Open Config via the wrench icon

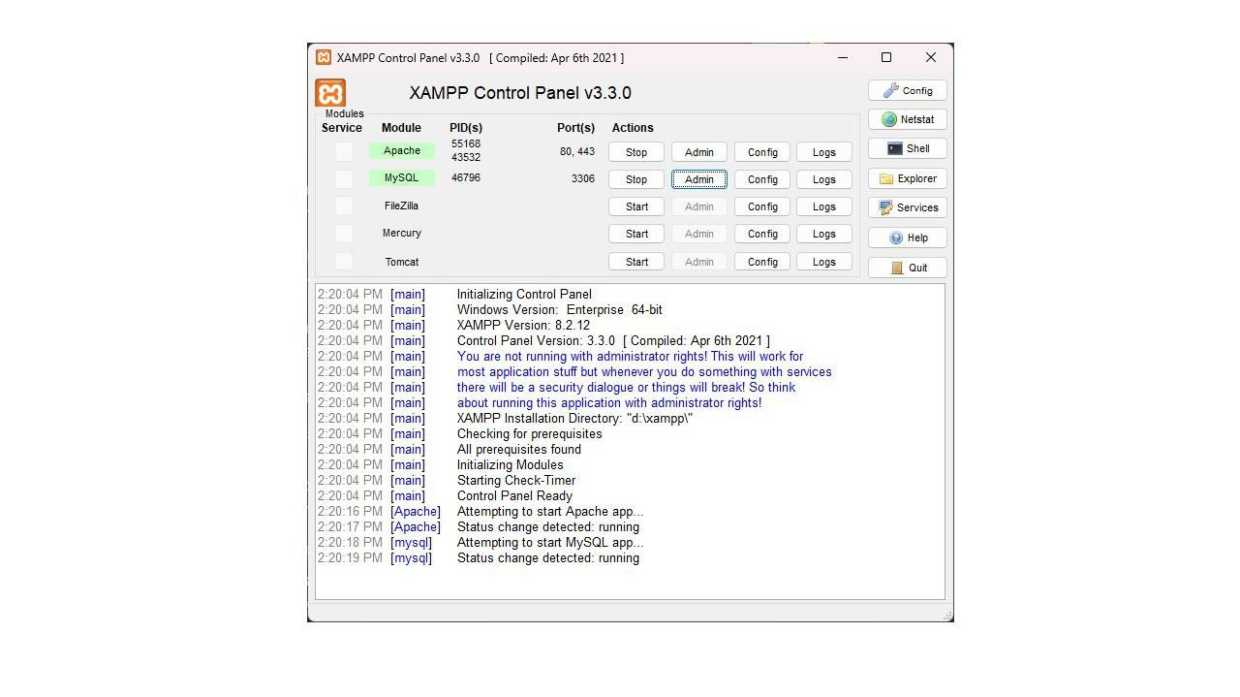point(906,90)
